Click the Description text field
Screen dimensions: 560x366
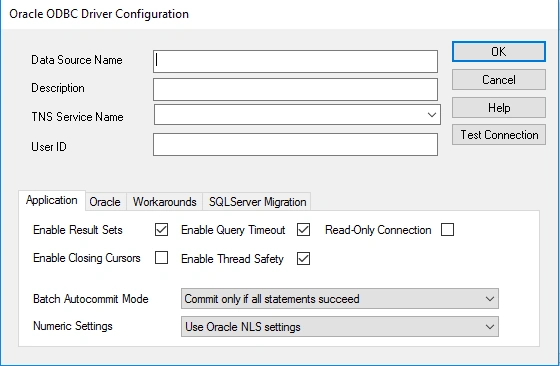point(295,89)
